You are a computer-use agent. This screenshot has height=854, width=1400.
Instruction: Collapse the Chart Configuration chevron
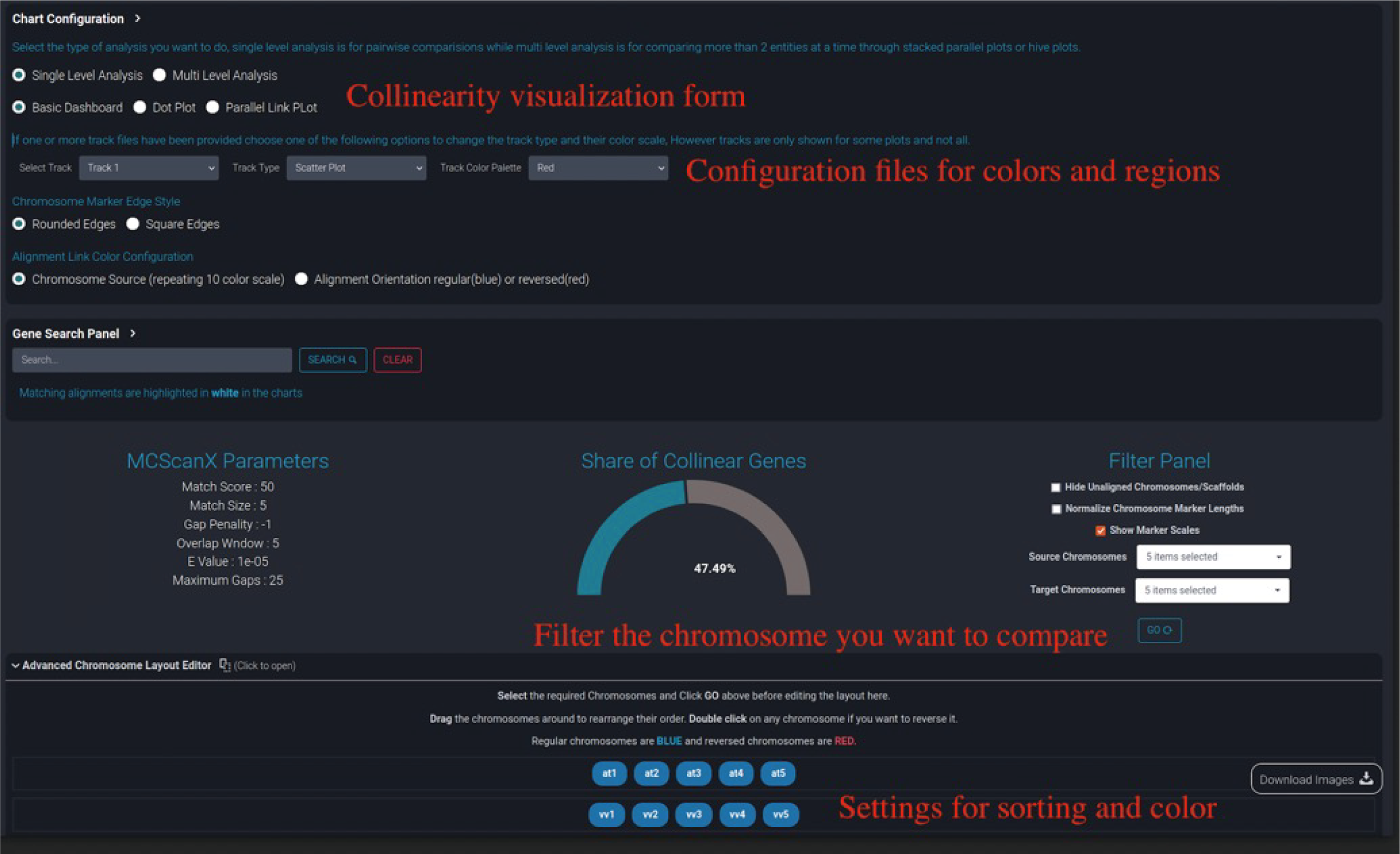tap(137, 19)
